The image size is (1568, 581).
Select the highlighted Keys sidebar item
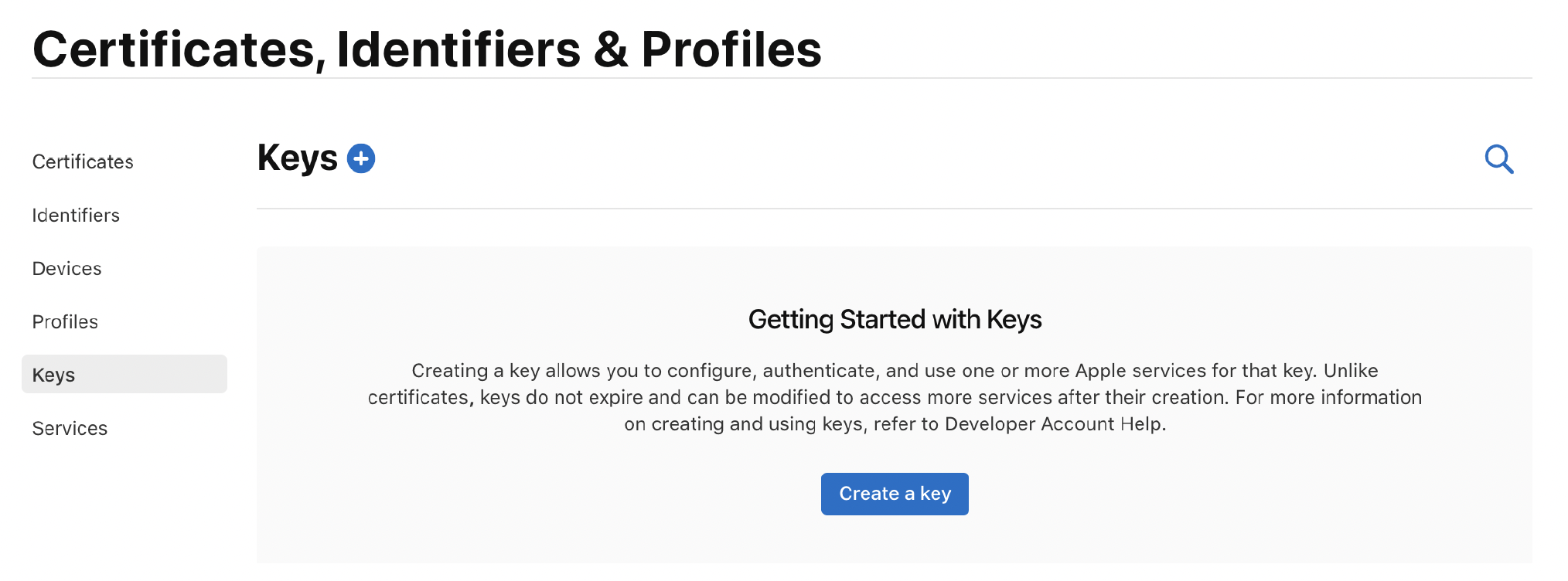click(x=124, y=374)
